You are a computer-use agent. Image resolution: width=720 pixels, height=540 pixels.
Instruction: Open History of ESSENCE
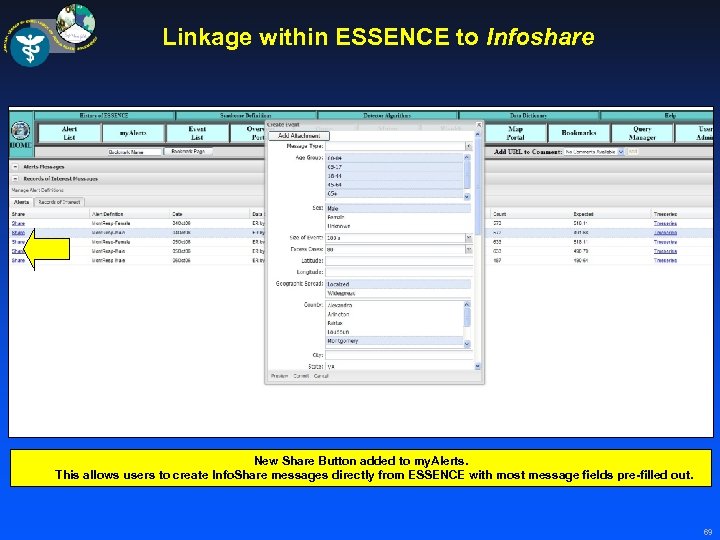coord(104,116)
